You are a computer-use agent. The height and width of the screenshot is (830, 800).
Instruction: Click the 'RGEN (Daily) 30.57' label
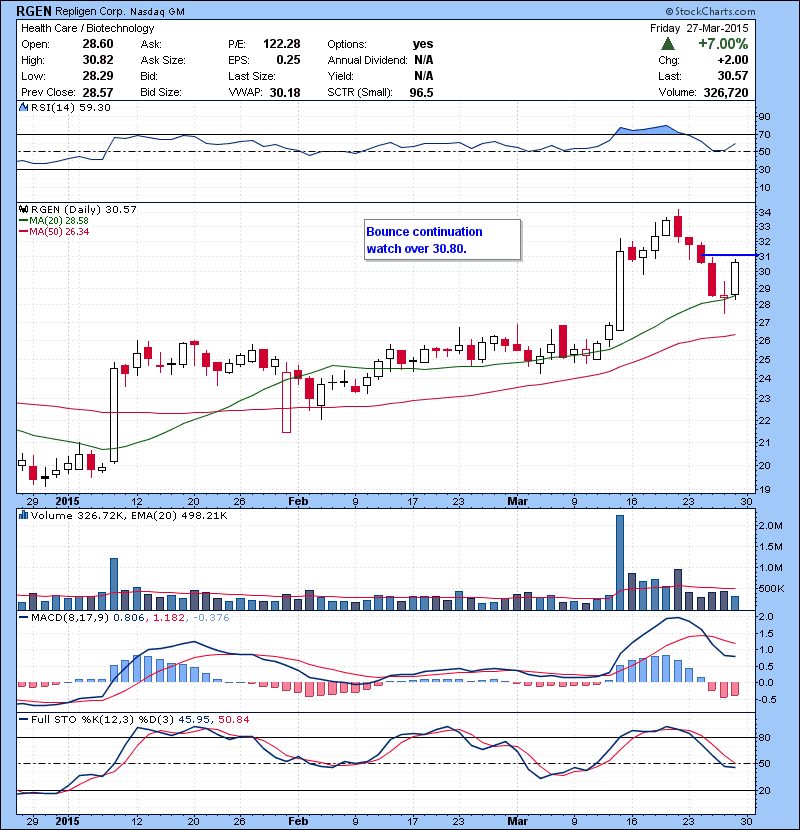[84, 209]
